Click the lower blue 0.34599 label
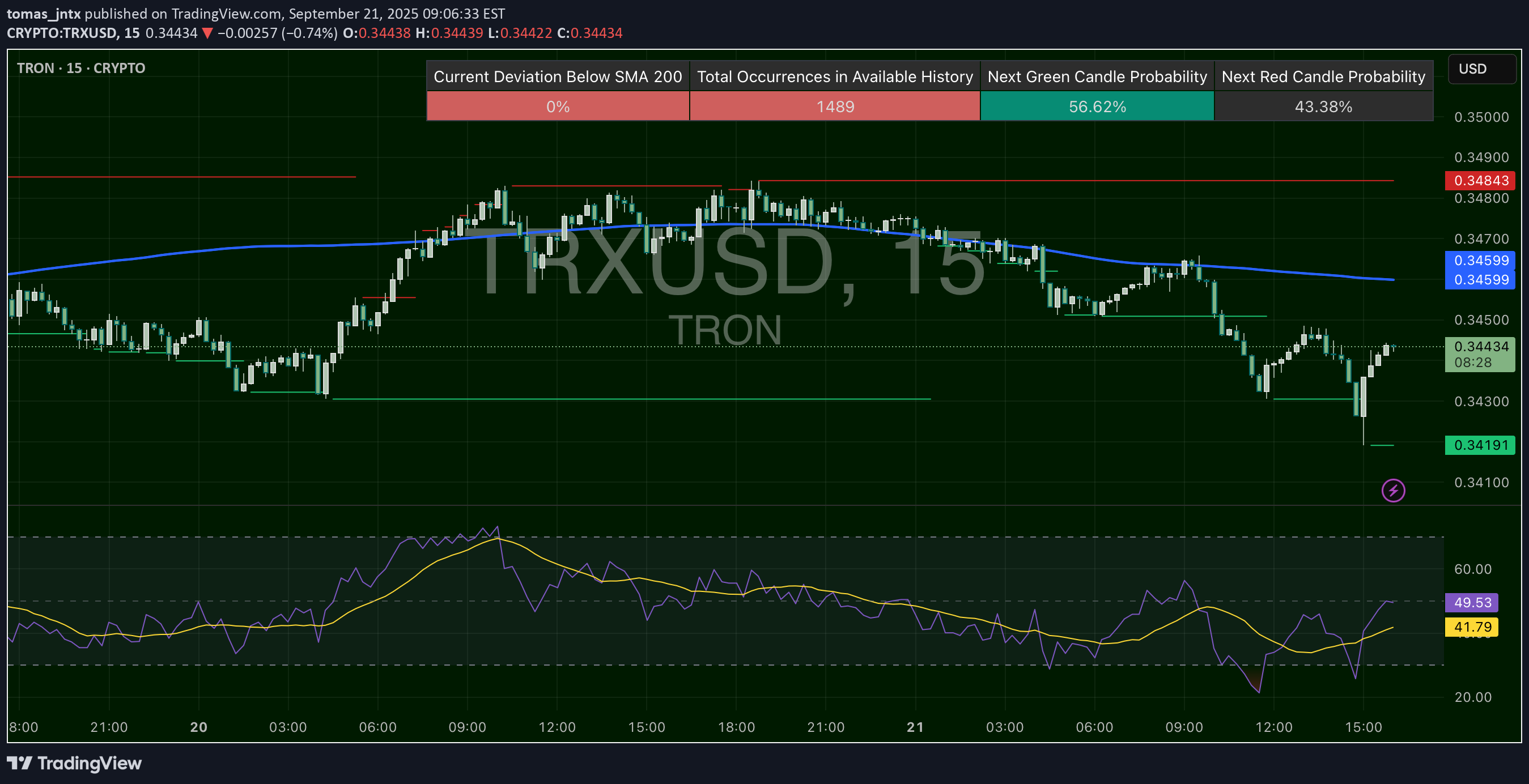The height and width of the screenshot is (784, 1529). click(x=1480, y=279)
